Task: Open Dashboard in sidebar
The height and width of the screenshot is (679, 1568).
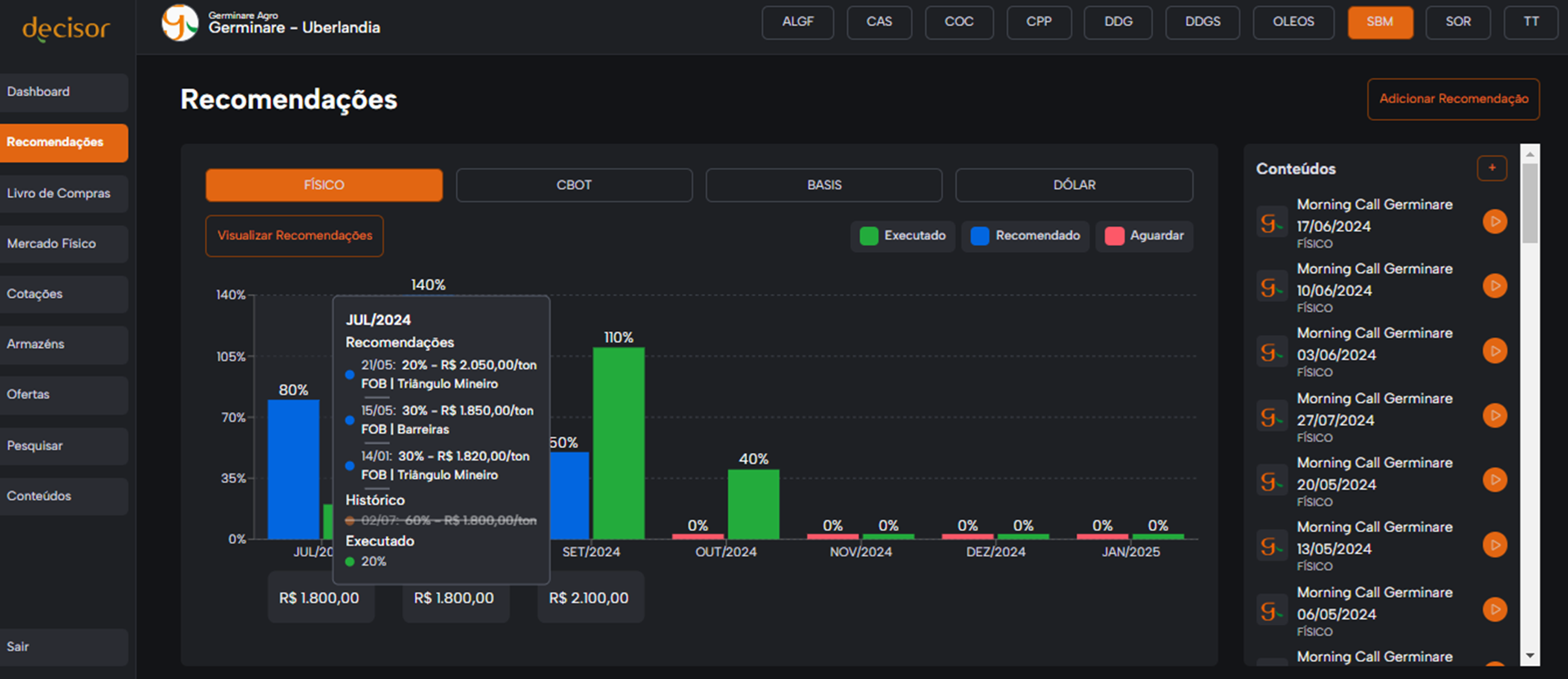Action: [x=64, y=93]
